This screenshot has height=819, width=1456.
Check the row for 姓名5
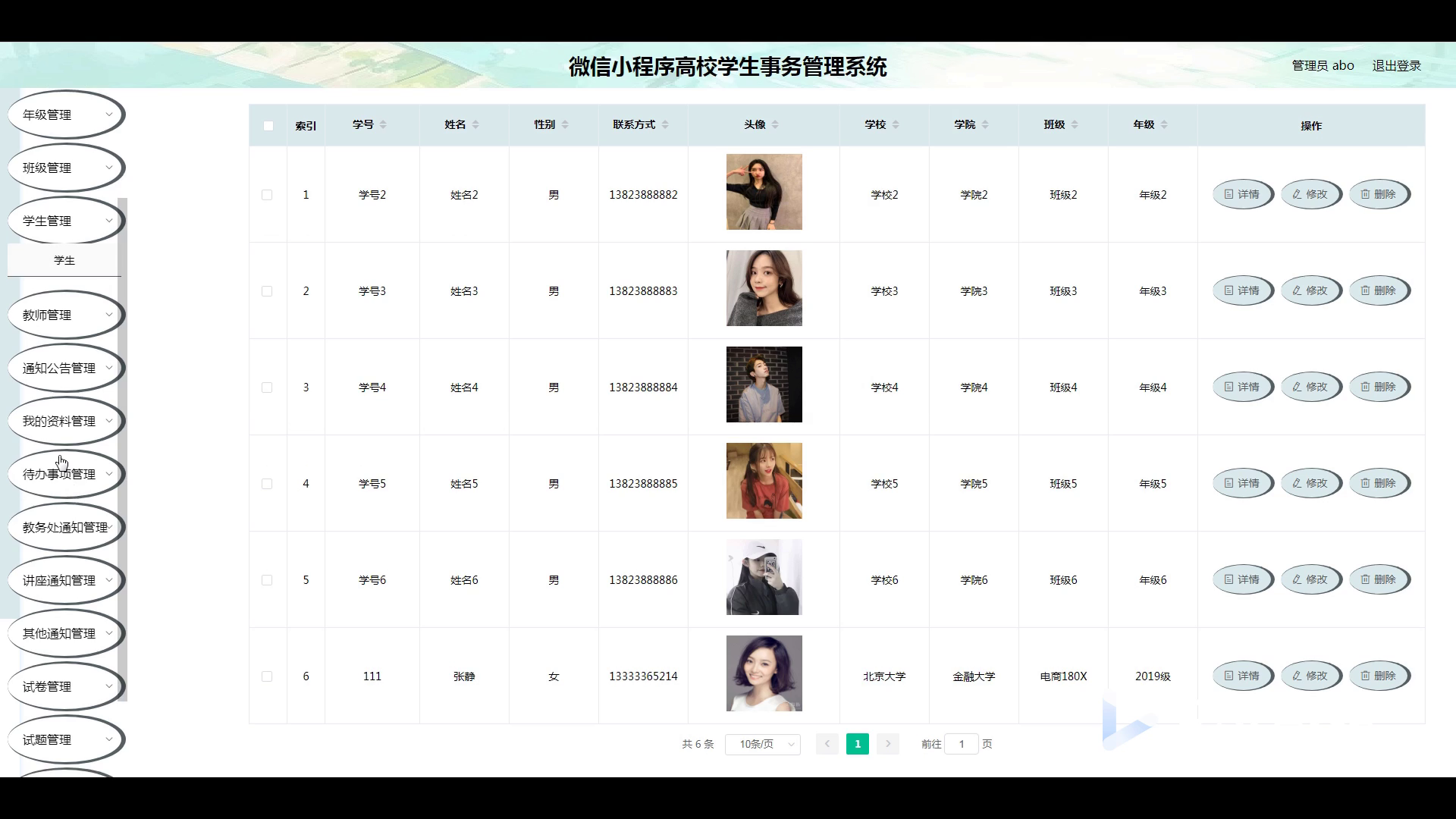[x=267, y=484]
